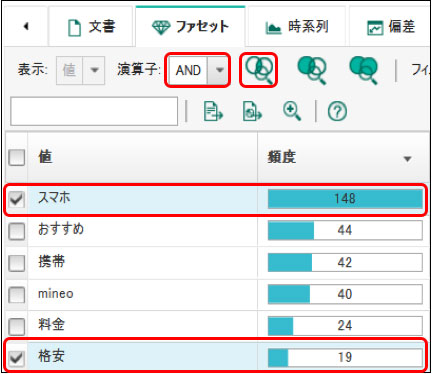Check the mineo checkbox
432x374 pixels.
[17, 295]
